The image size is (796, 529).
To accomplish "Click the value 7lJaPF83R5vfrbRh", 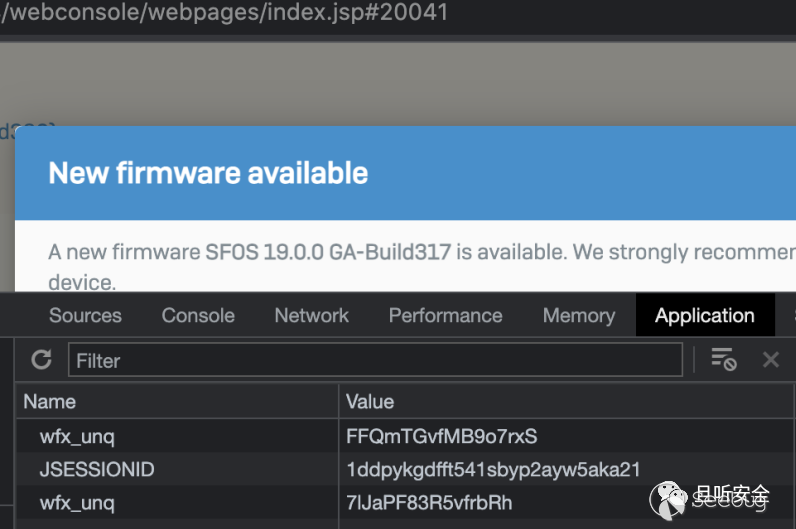I will (x=429, y=502).
